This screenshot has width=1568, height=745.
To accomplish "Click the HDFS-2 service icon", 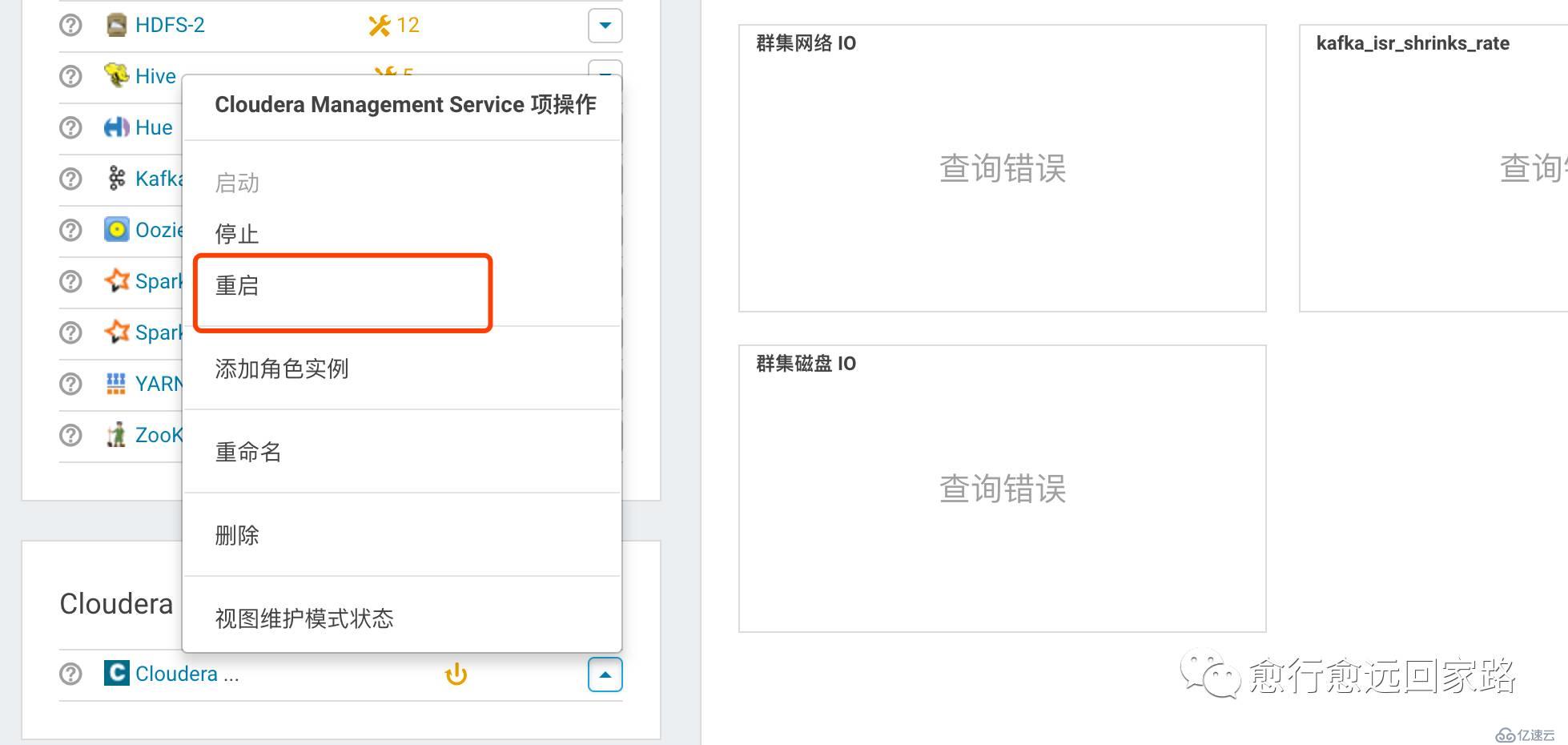I will click(116, 25).
